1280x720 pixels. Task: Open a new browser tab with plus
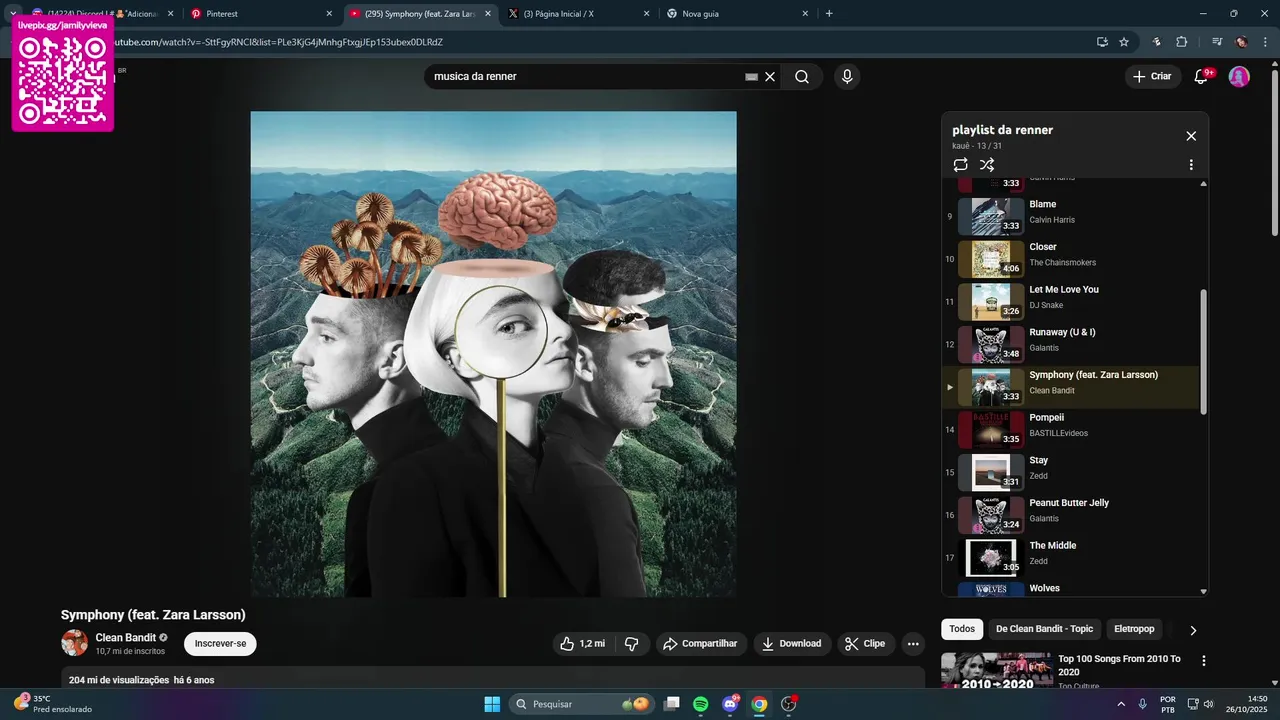point(829,14)
